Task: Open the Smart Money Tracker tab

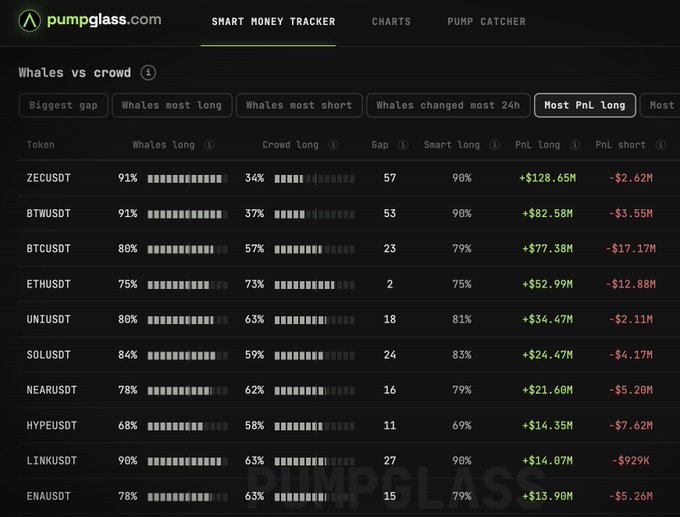Action: click(273, 22)
